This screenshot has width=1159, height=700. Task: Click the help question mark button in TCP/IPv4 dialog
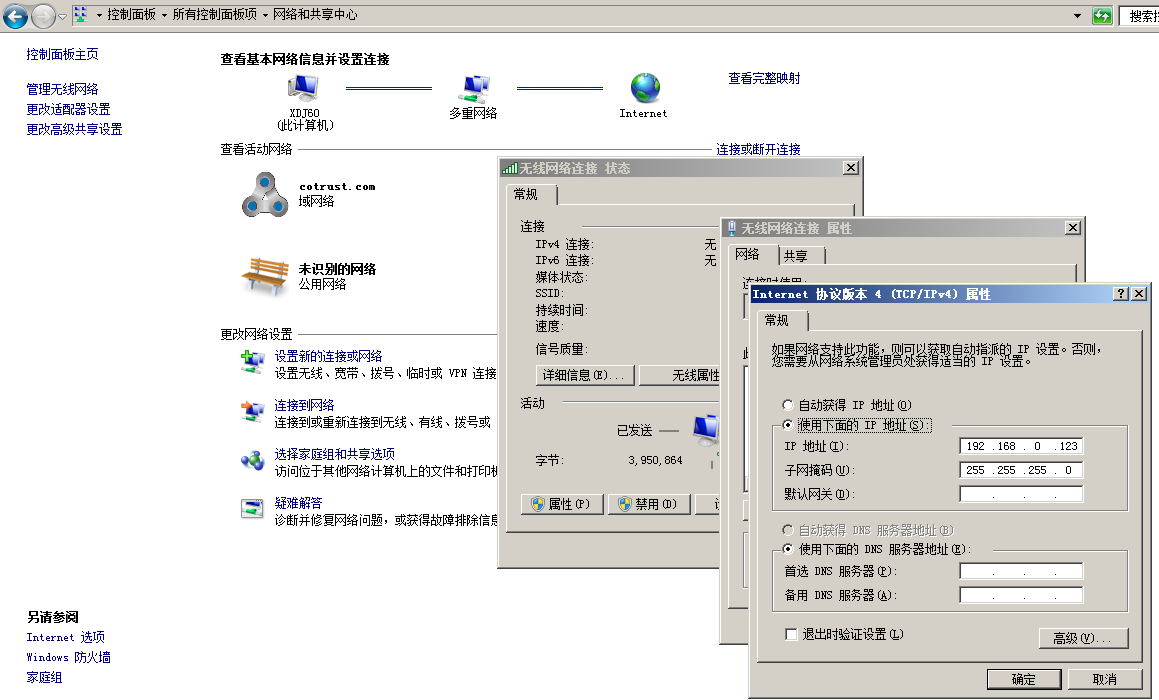1121,294
